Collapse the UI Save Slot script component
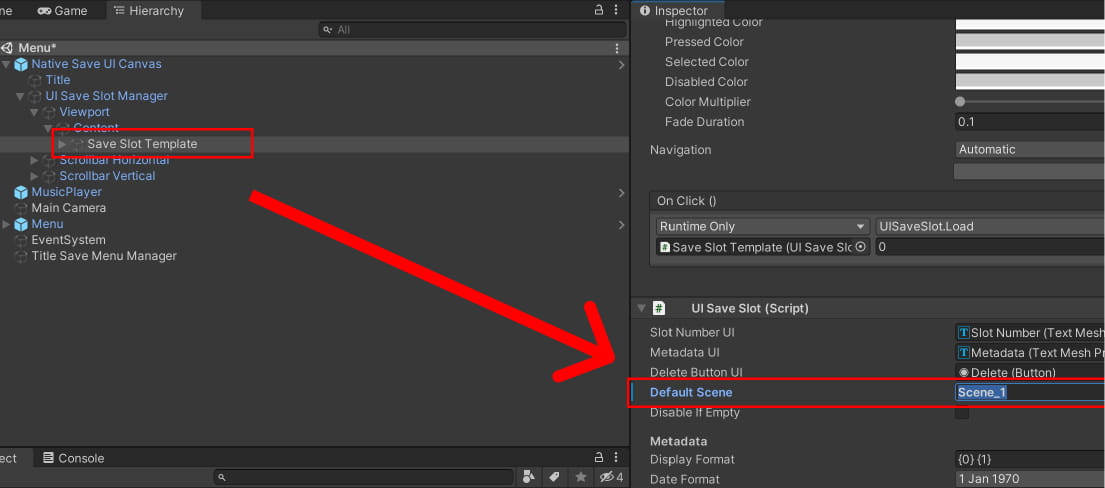Image resolution: width=1105 pixels, height=488 pixels. point(641,308)
